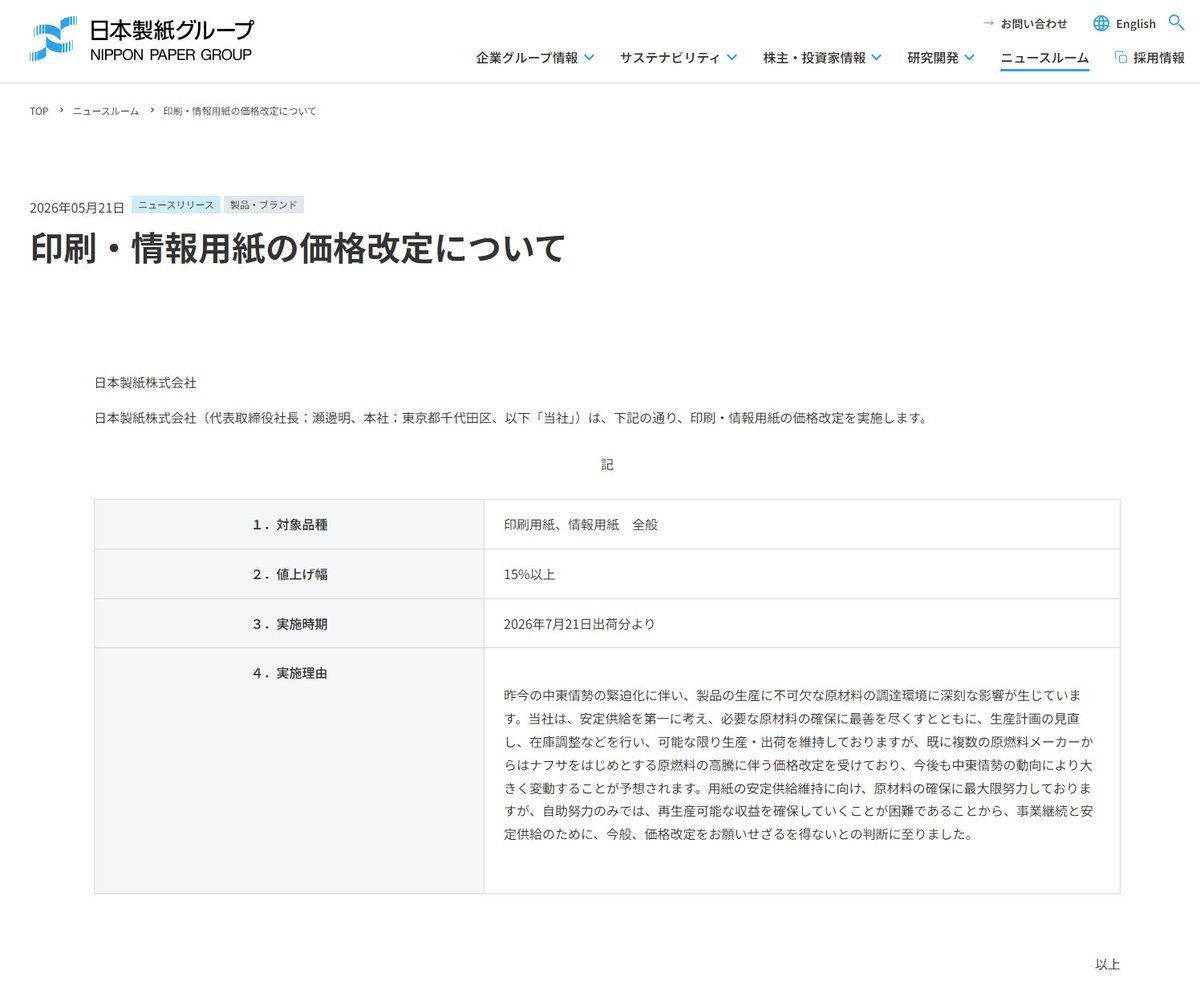This screenshot has width=1200, height=997.
Task: Expand the 研究開発 dropdown chevron
Action: (x=969, y=58)
